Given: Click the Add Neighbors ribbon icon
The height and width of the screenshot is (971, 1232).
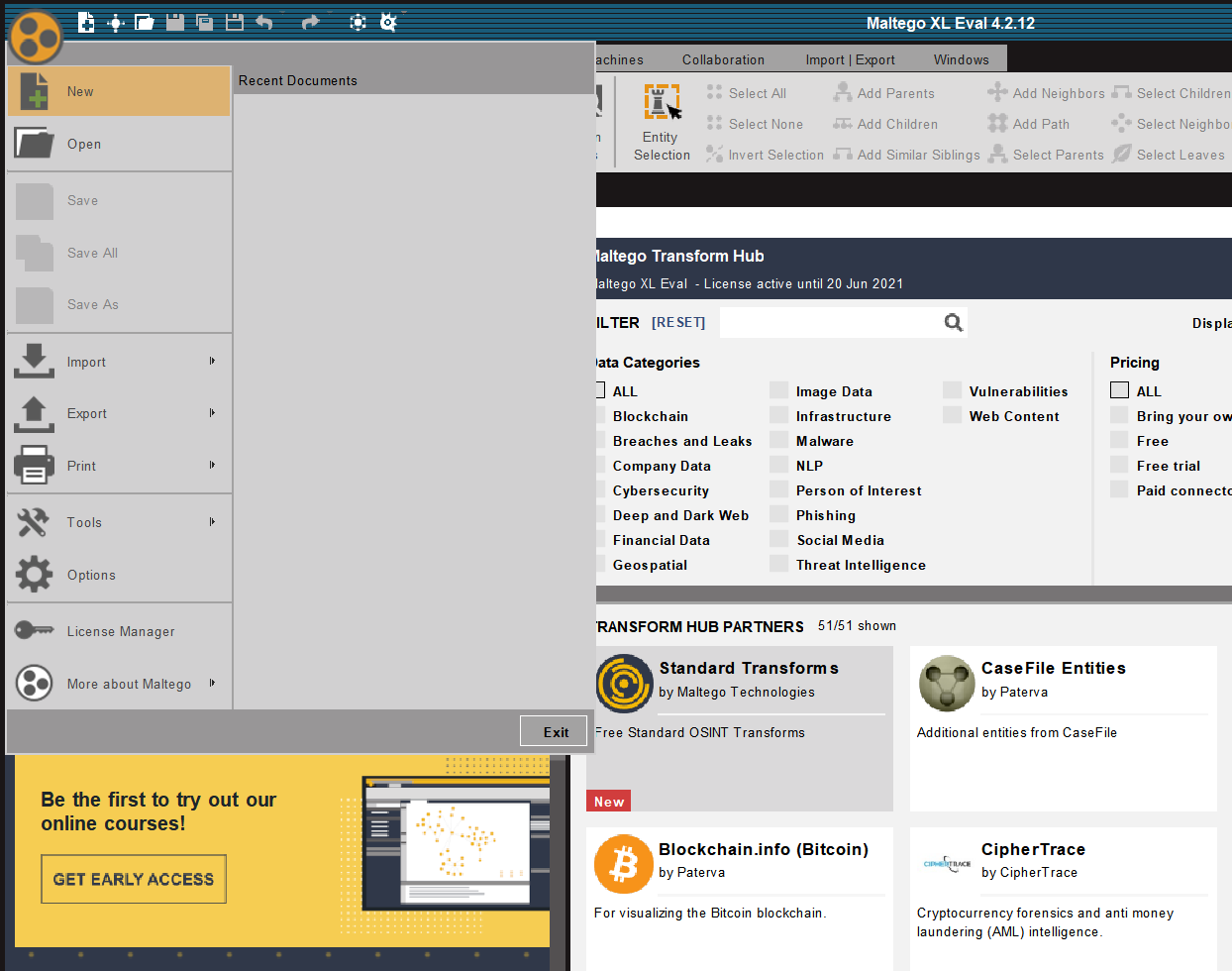Looking at the screenshot, I should coord(997,92).
